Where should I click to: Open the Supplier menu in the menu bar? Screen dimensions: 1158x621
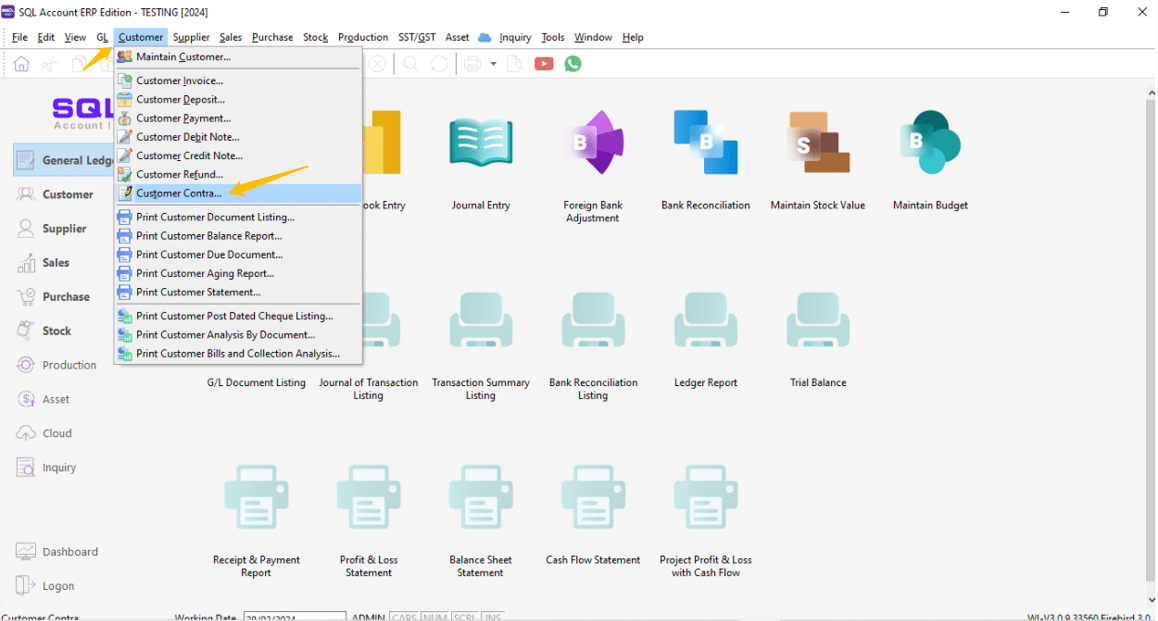[191, 37]
